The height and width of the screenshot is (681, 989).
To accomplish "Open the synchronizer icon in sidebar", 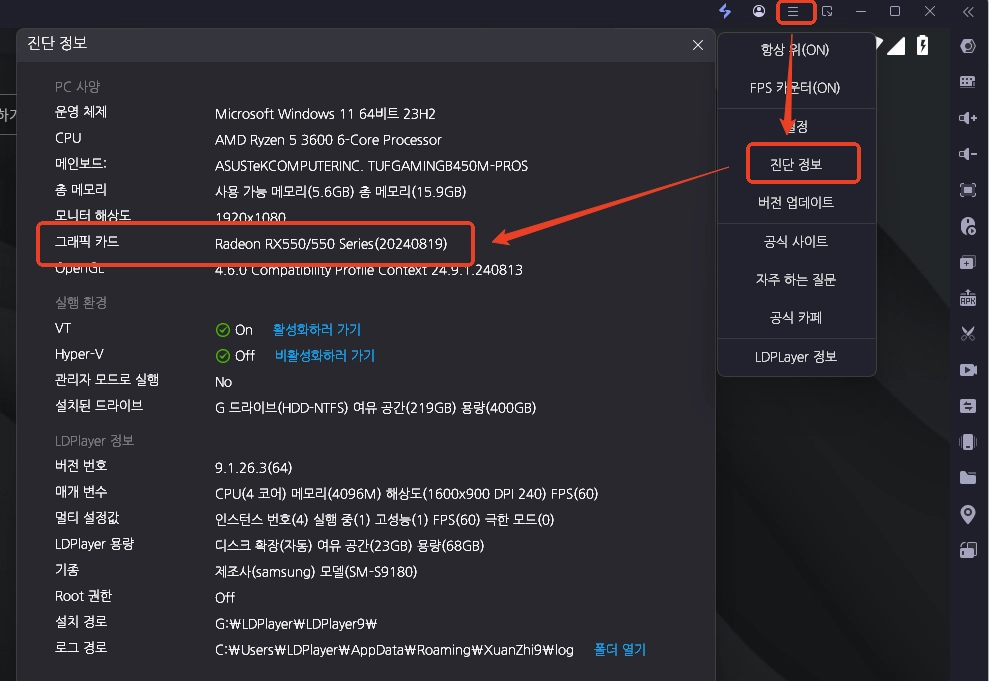I will 968,405.
